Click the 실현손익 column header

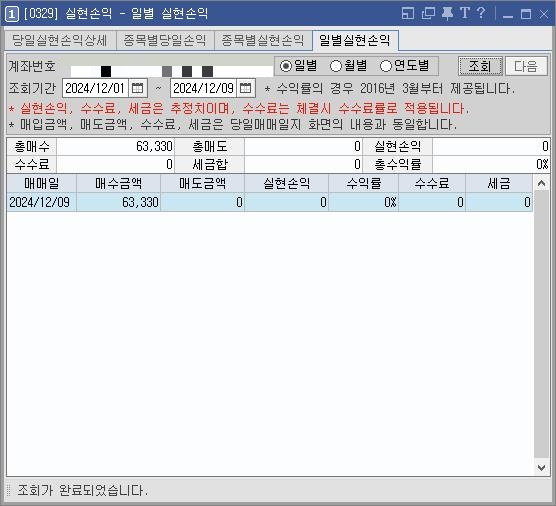tap(287, 184)
